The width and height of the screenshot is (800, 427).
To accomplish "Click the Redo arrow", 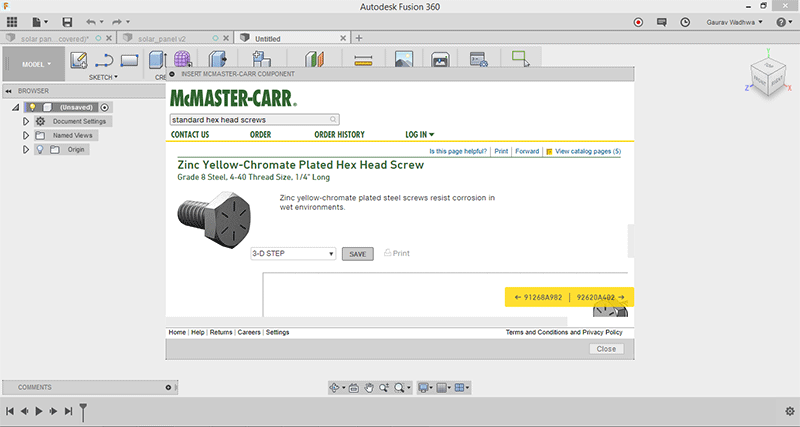I will click(117, 22).
